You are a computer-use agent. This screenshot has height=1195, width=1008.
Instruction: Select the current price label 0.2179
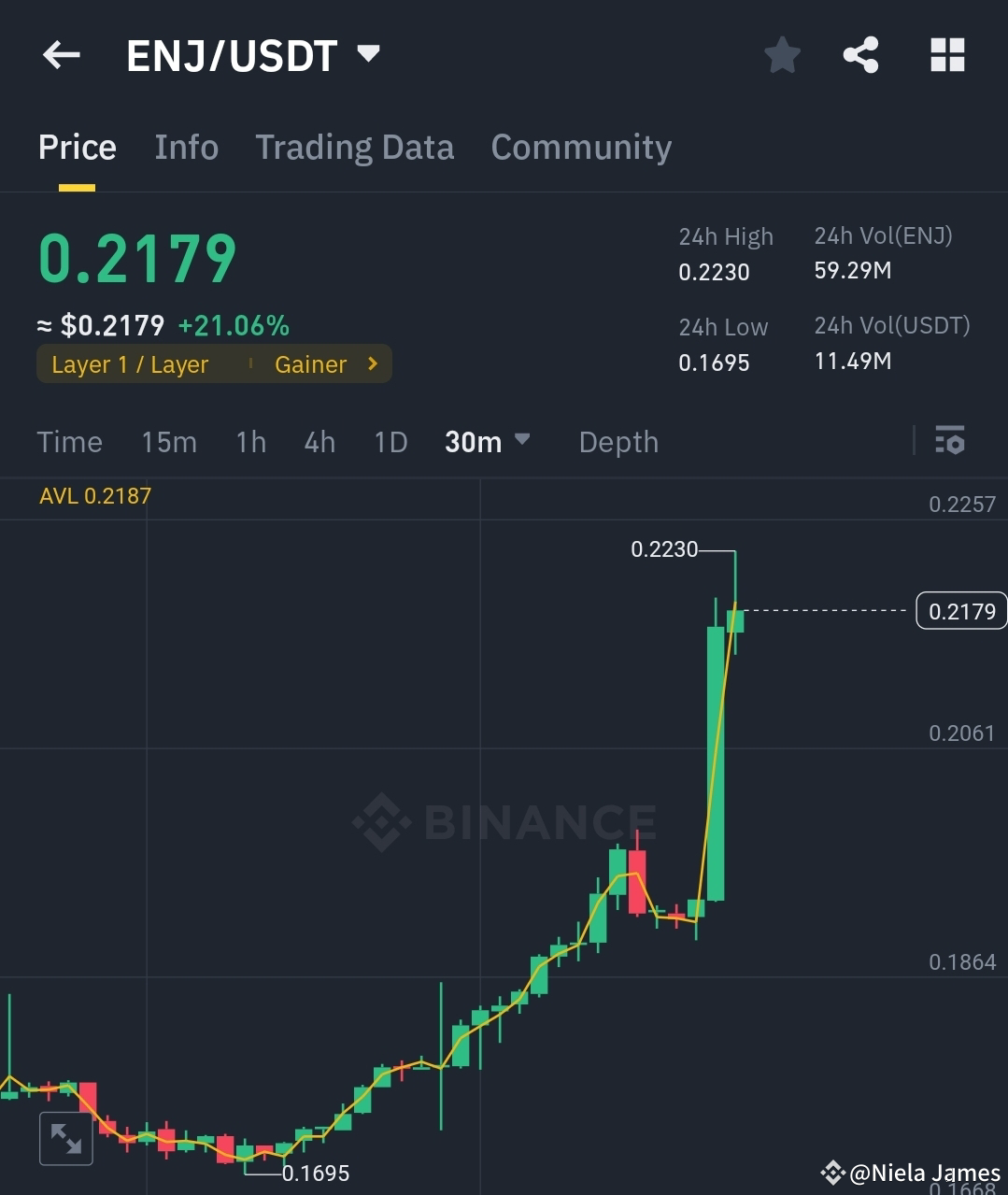961,610
